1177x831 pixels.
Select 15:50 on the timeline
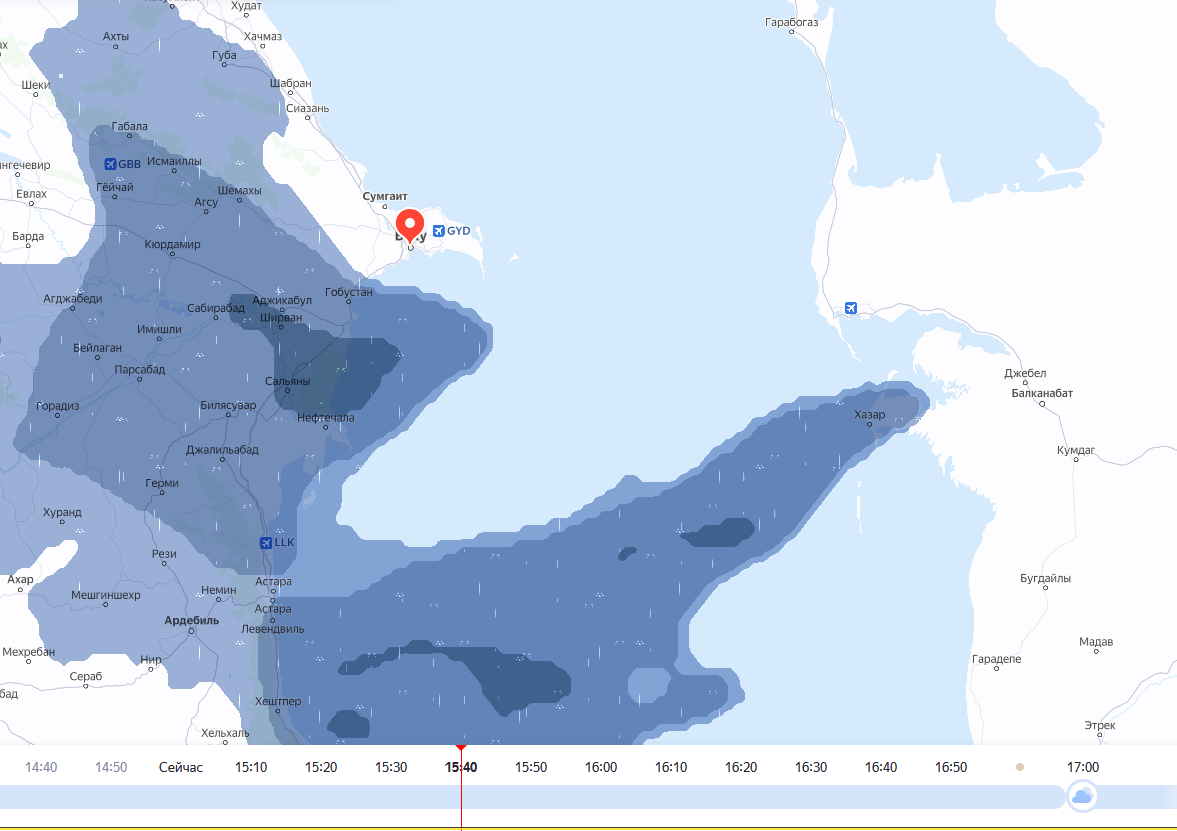click(531, 767)
